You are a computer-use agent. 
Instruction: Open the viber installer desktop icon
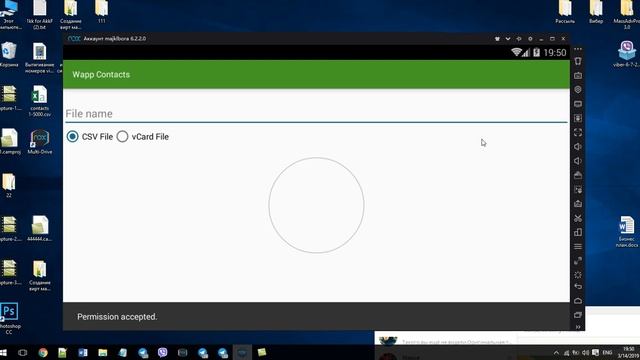coord(627,54)
